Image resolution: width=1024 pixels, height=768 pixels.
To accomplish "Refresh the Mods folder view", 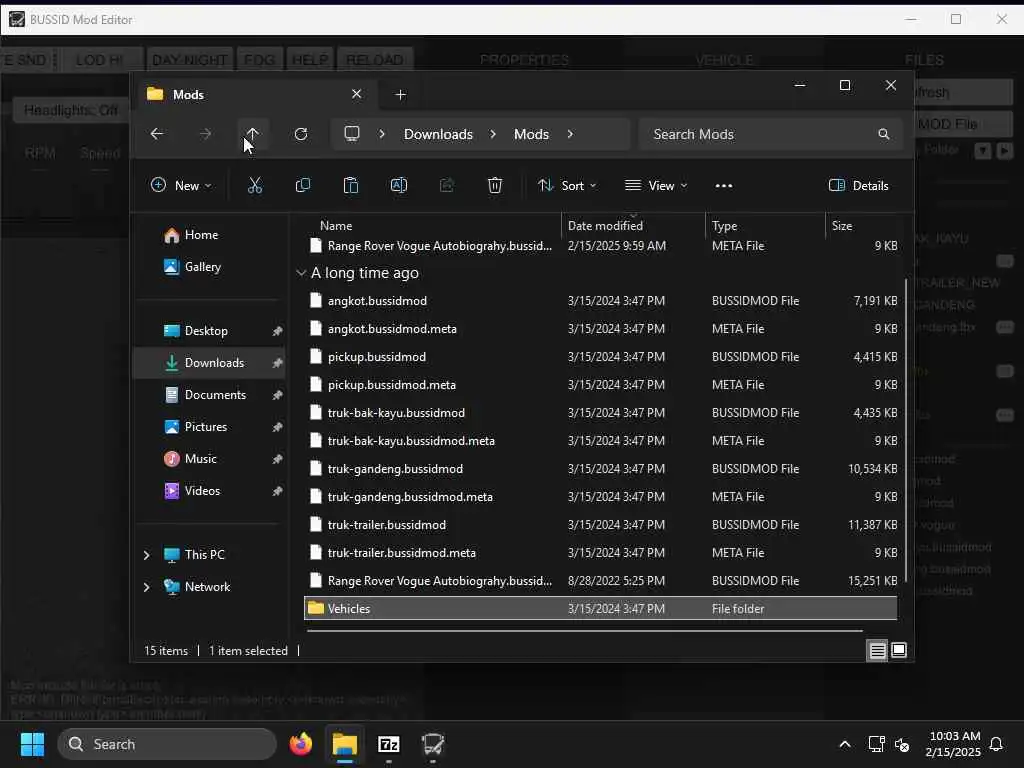I will pyautogui.click(x=300, y=134).
